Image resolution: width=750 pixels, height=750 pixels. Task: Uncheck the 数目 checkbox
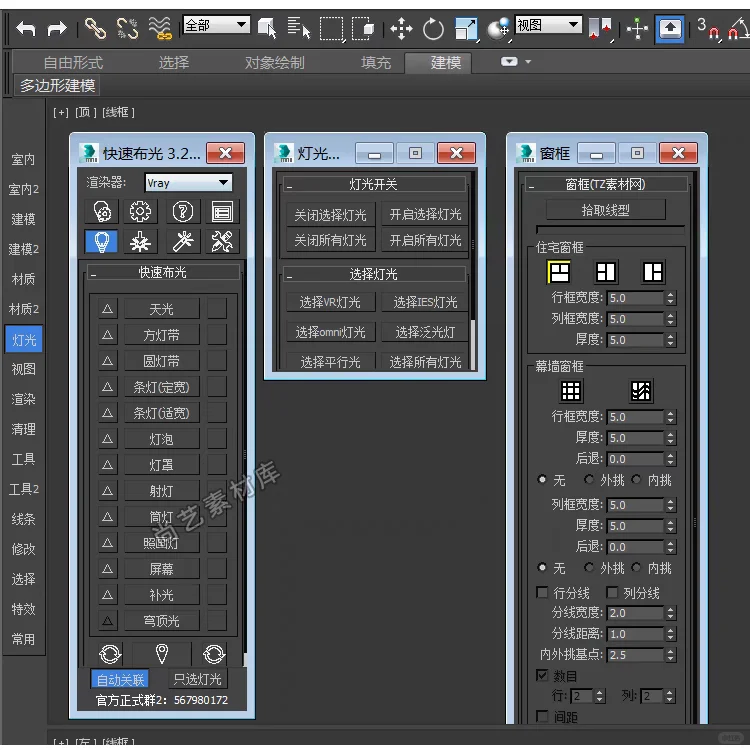(542, 675)
